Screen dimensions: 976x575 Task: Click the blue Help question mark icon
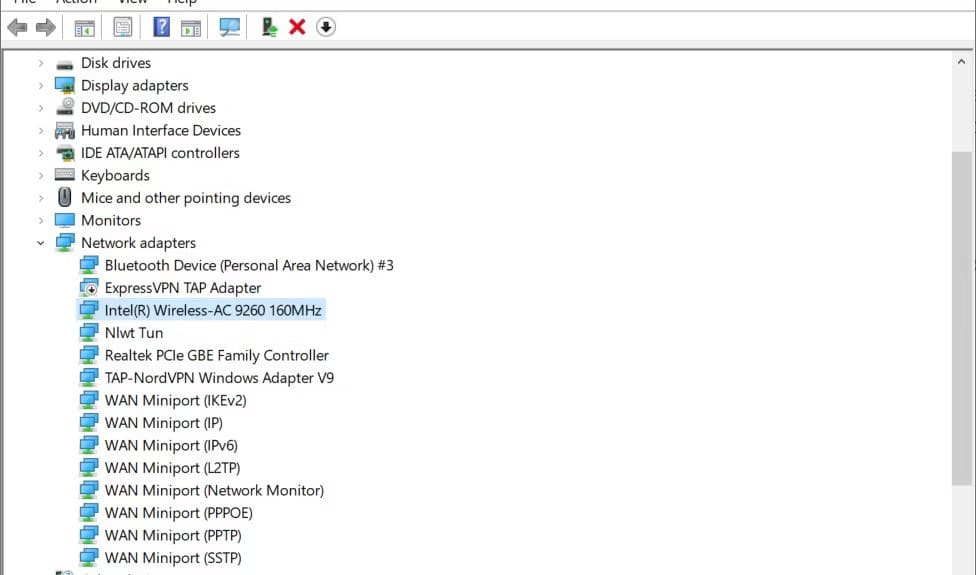point(161,27)
